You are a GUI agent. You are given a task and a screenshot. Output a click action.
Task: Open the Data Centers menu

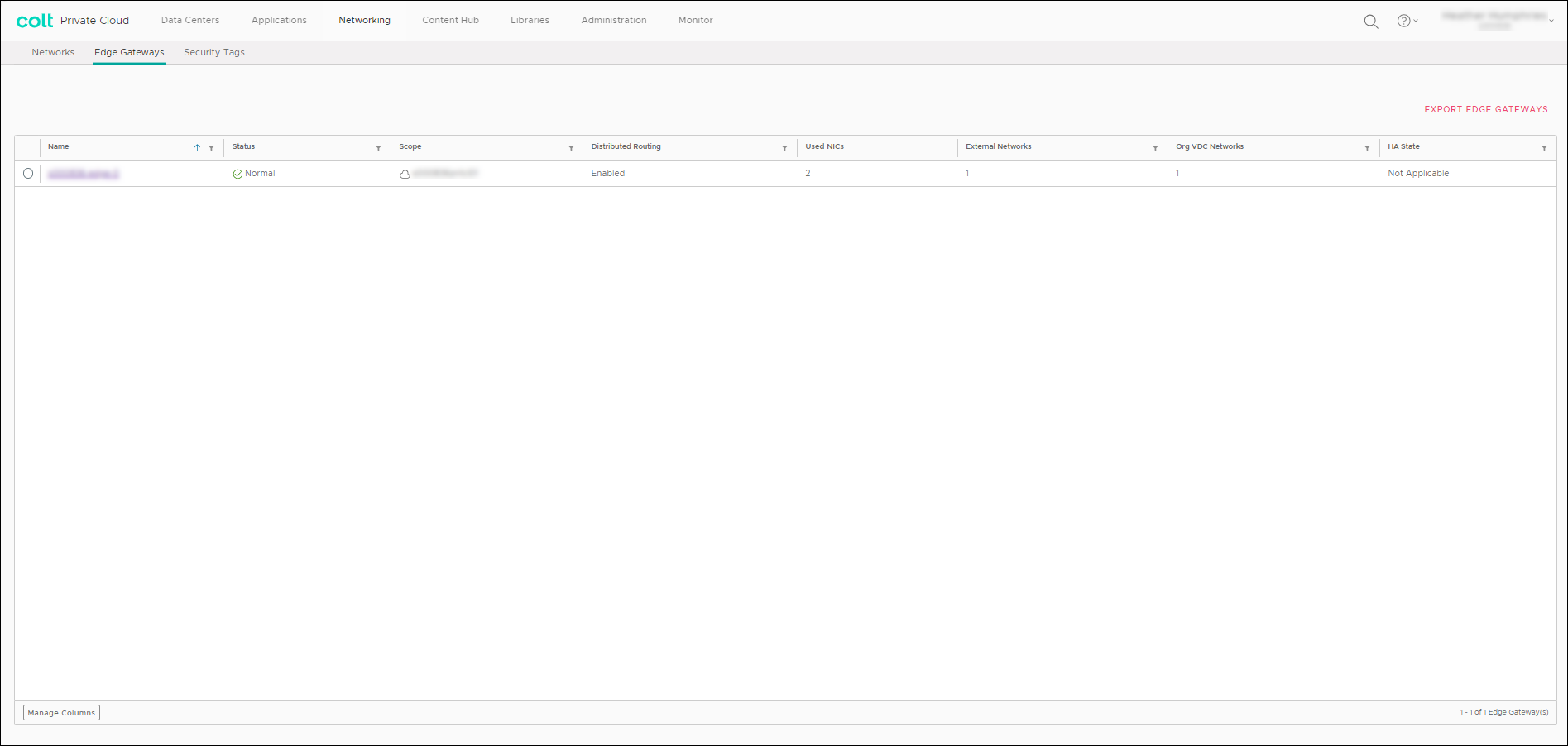click(190, 20)
